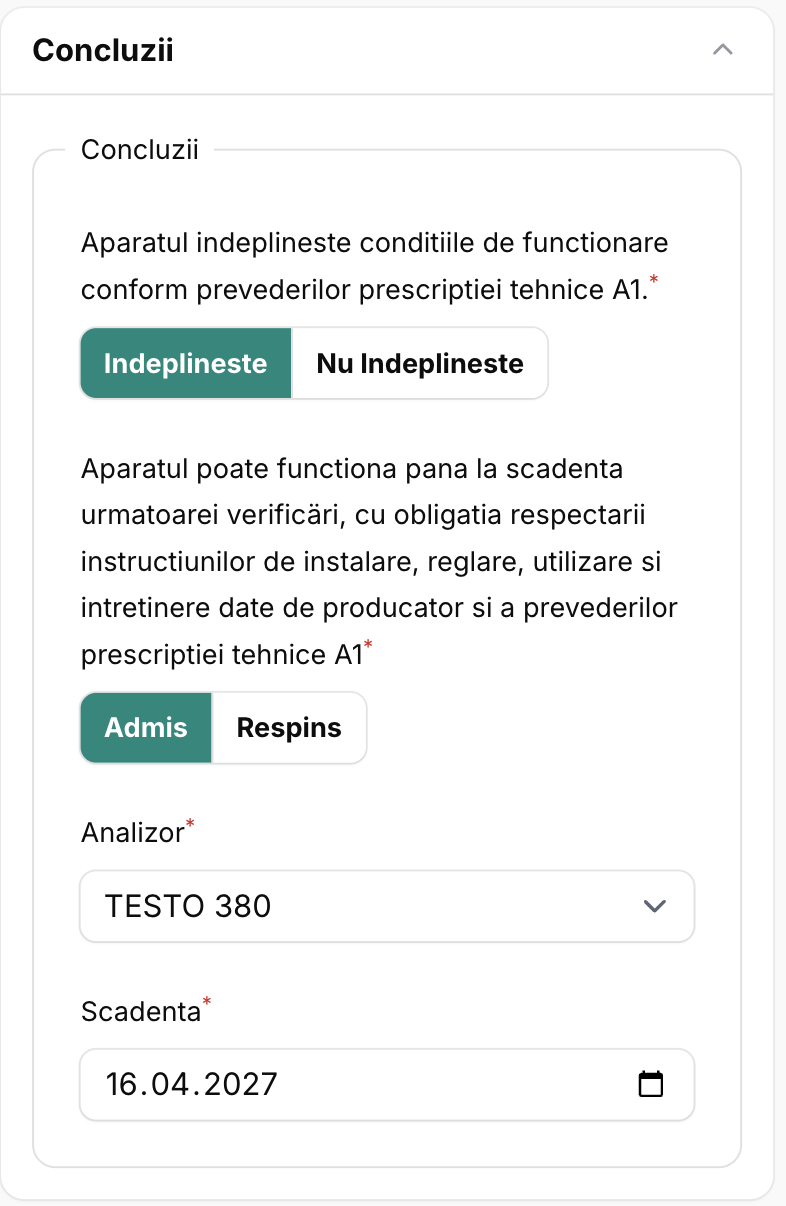
Task: Click the red asterisk beside Scadenta
Action: click(x=207, y=1002)
